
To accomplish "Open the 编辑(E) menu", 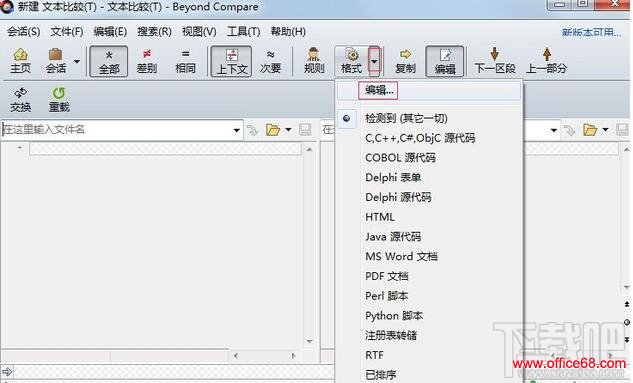I will 110,31.
